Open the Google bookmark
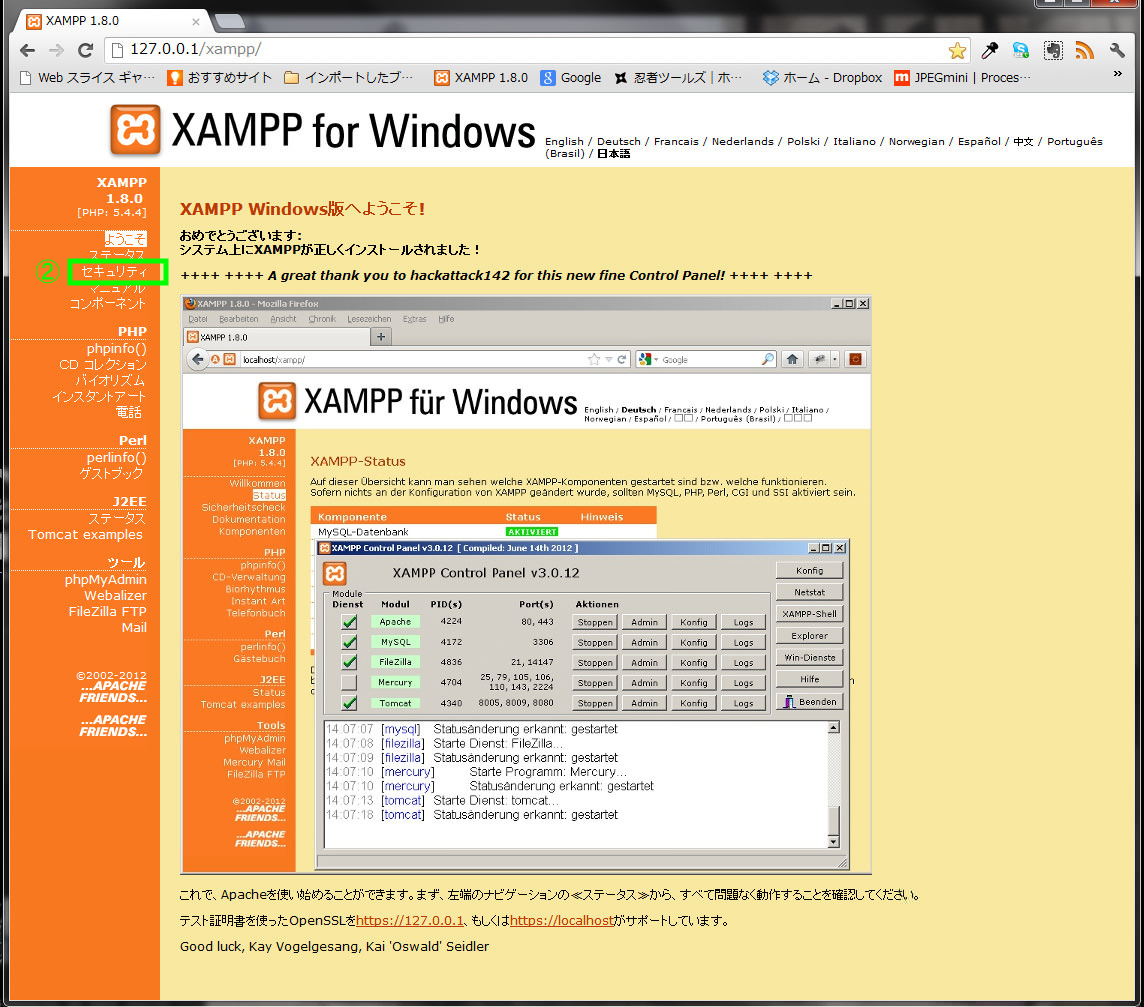Image resolution: width=1144 pixels, height=1007 pixels. click(571, 77)
